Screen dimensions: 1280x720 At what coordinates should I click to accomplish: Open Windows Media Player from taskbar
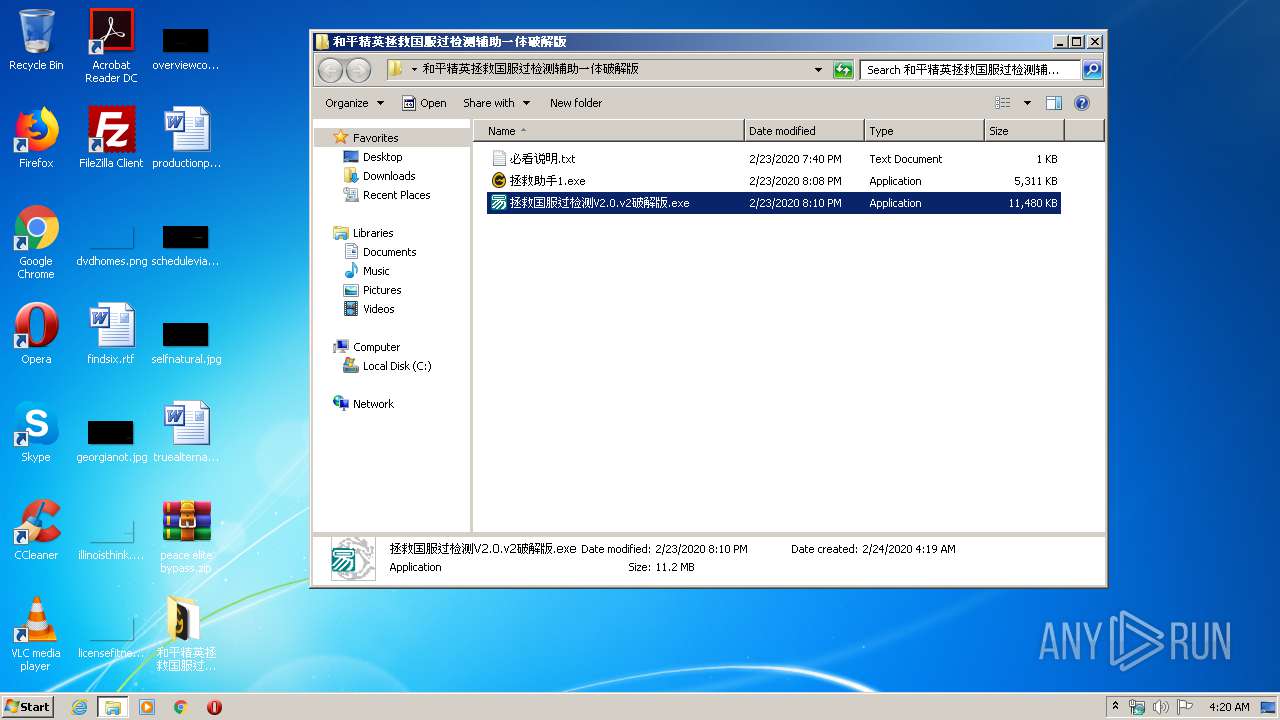(147, 707)
